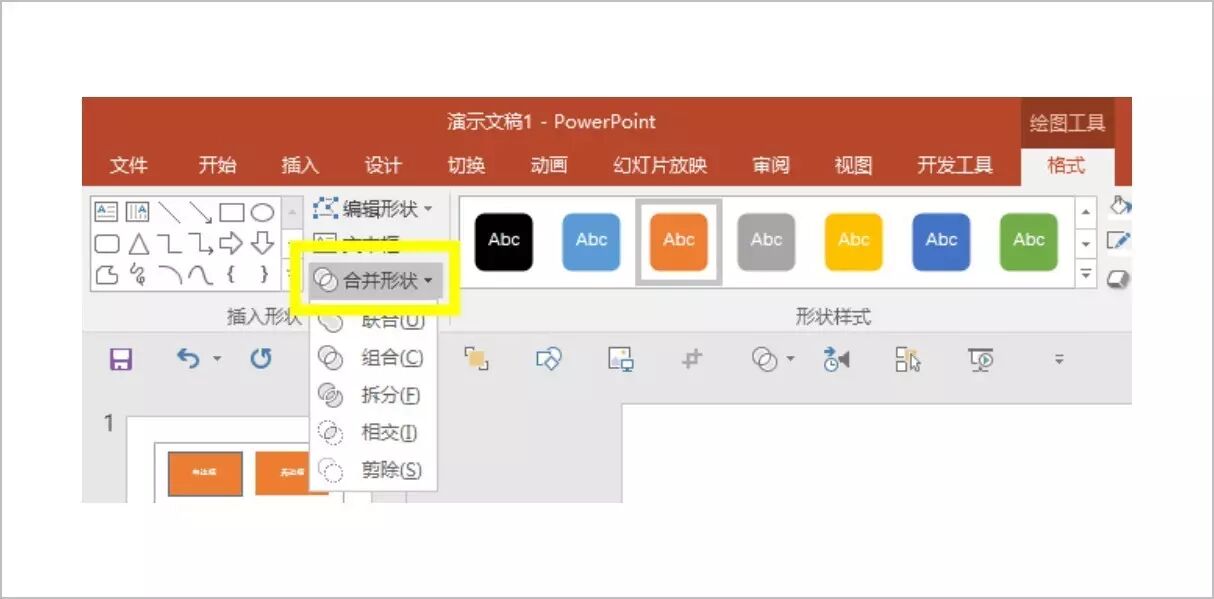
Task: Switch to the 开发工具 tab
Action: (x=955, y=165)
